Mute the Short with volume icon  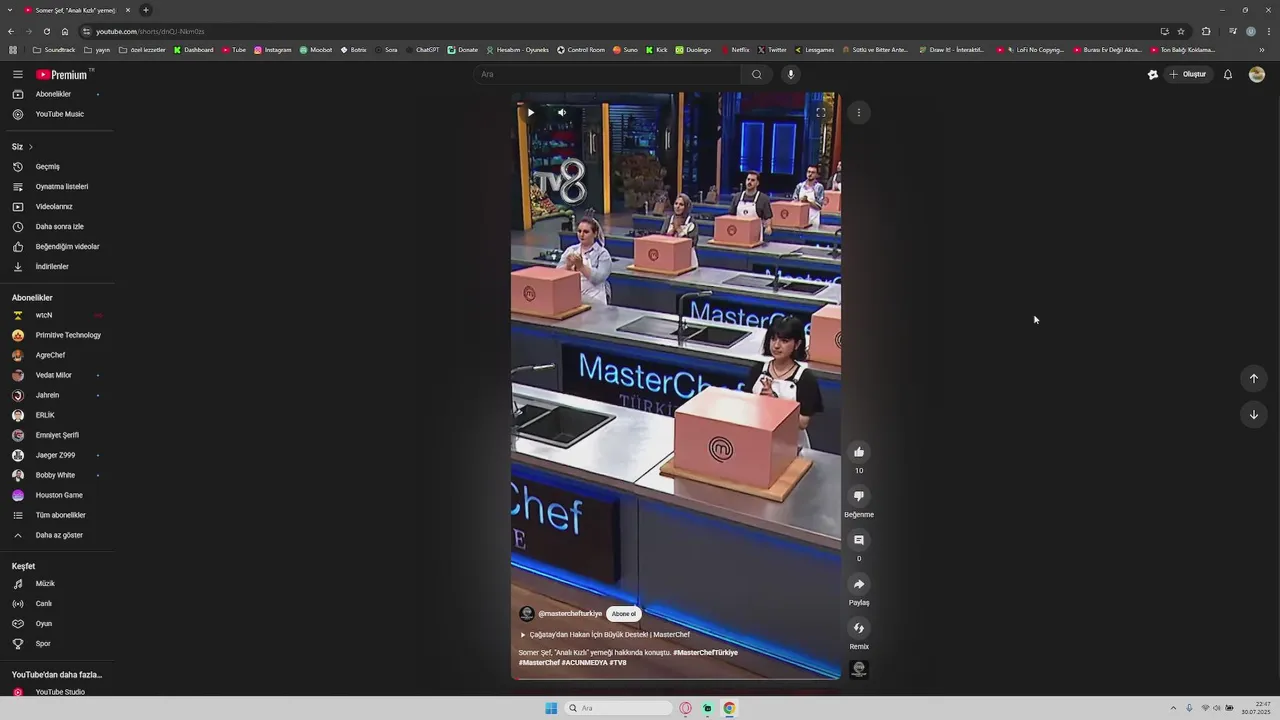562,112
